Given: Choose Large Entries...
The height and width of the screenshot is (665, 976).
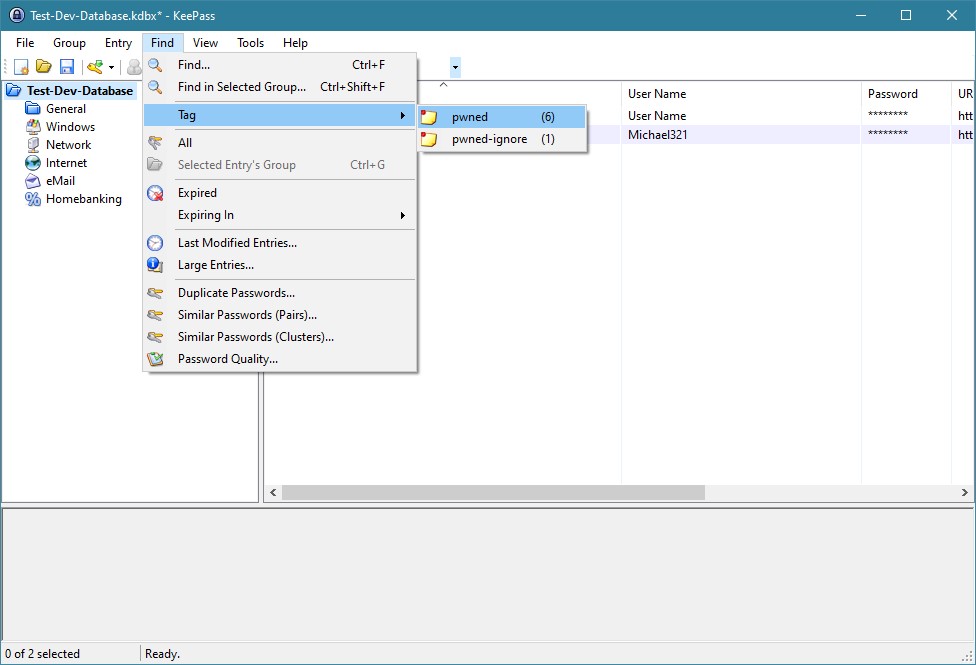Looking at the screenshot, I should [279, 265].
